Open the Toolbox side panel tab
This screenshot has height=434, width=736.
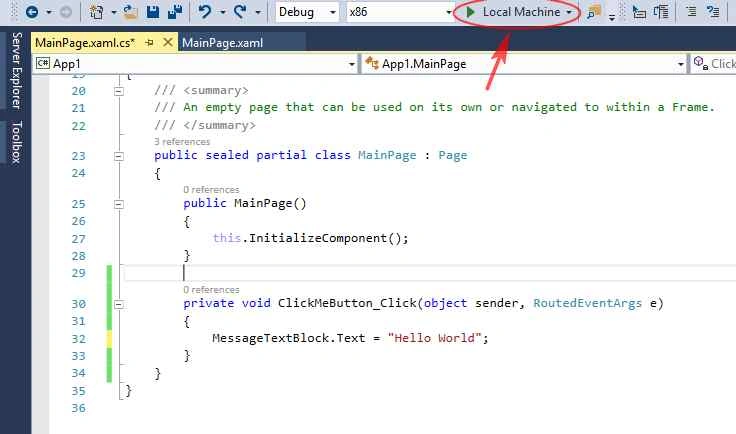point(16,142)
